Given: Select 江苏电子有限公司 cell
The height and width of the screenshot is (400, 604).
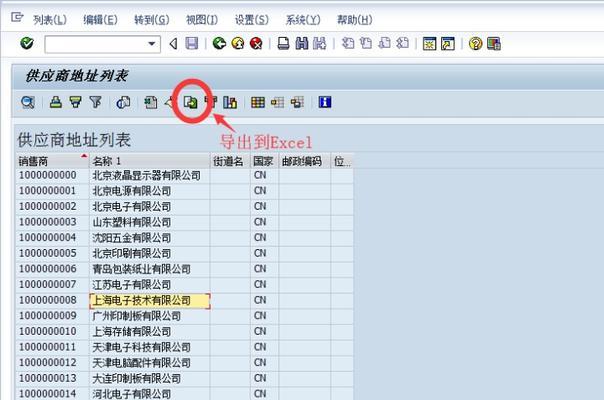Looking at the screenshot, I should [149, 285].
